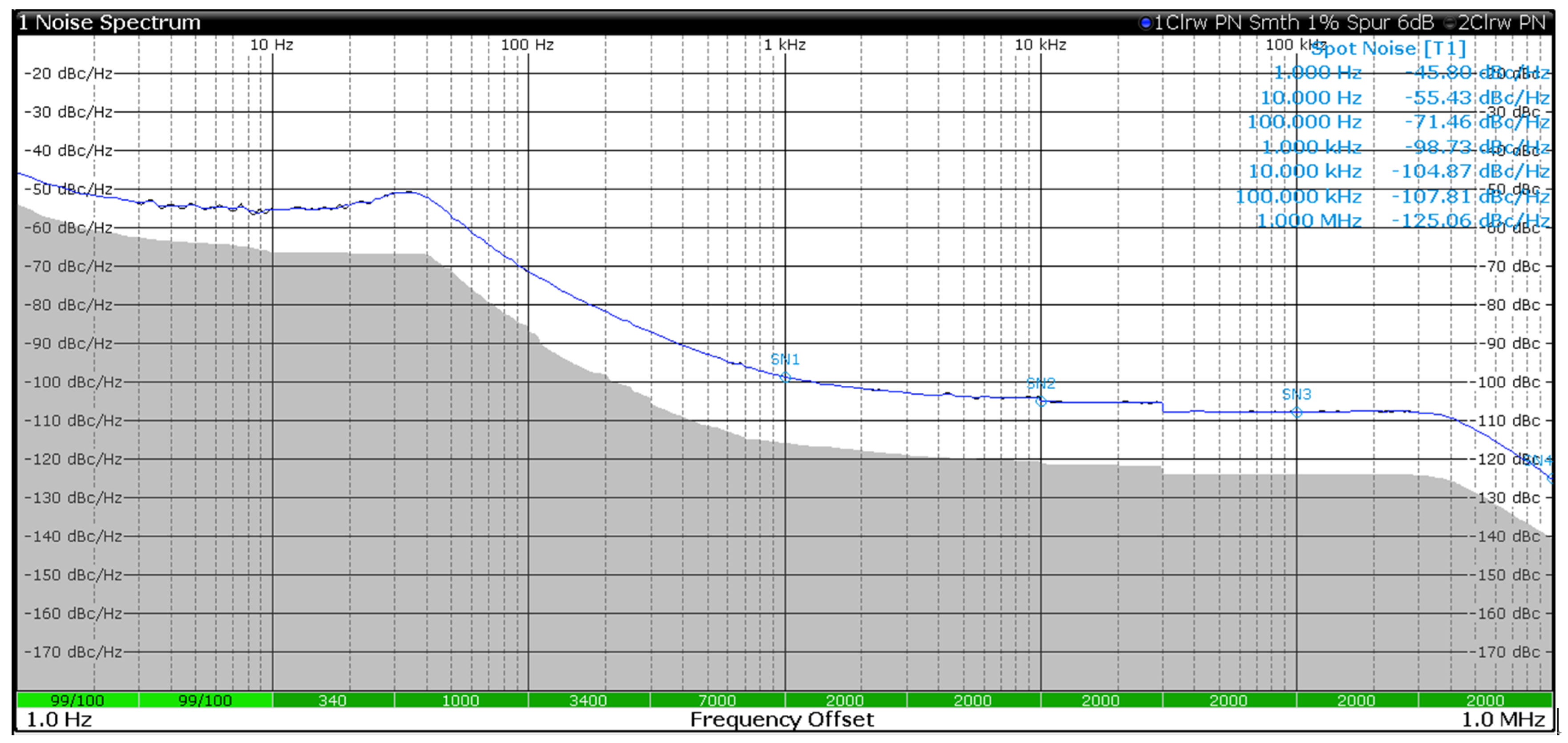The width and height of the screenshot is (1568, 743).
Task: Select the 10.000 kHz spot noise row
Action: tap(1305, 172)
